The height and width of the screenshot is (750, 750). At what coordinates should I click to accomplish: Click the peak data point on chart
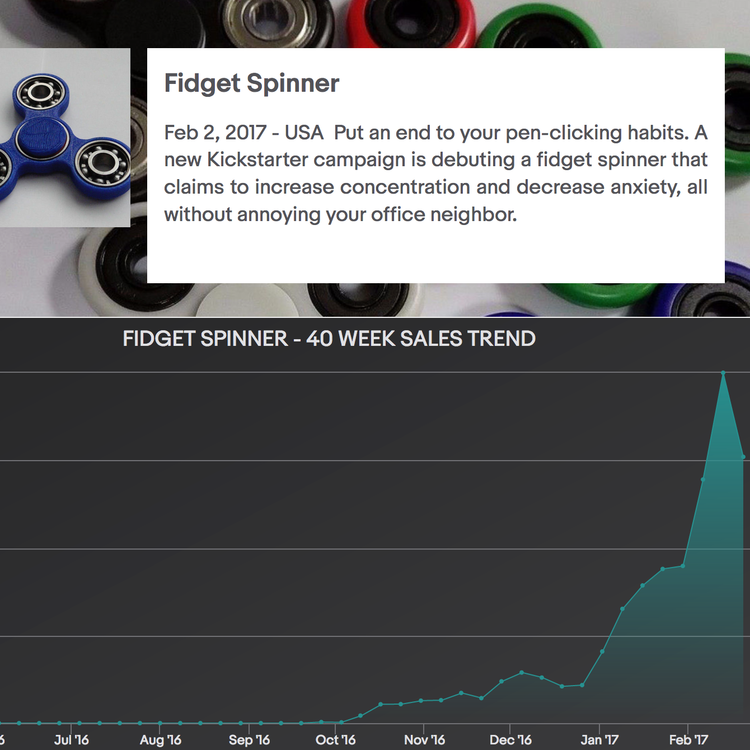[x=723, y=373]
